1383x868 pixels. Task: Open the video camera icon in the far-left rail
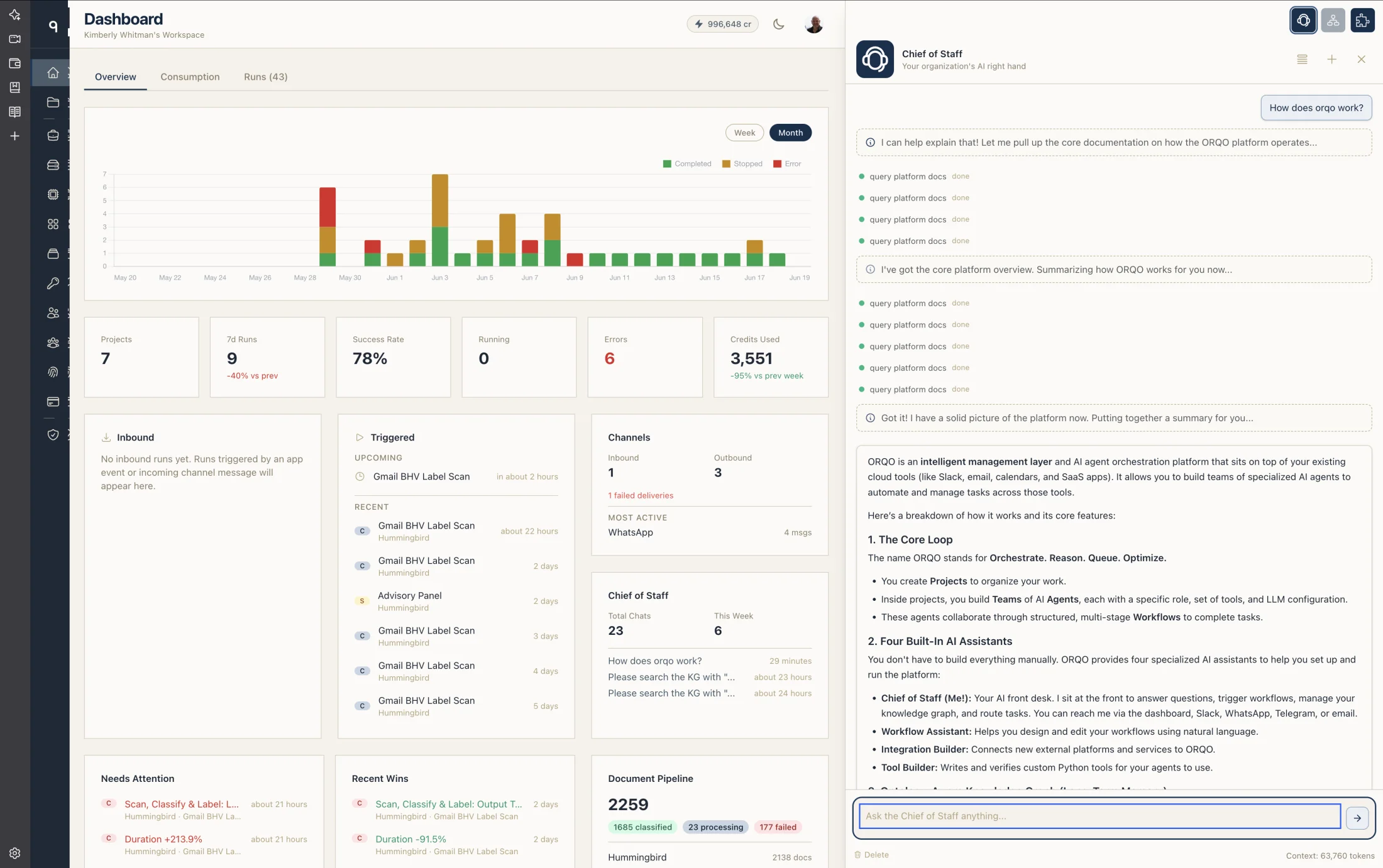pyautogui.click(x=14, y=39)
